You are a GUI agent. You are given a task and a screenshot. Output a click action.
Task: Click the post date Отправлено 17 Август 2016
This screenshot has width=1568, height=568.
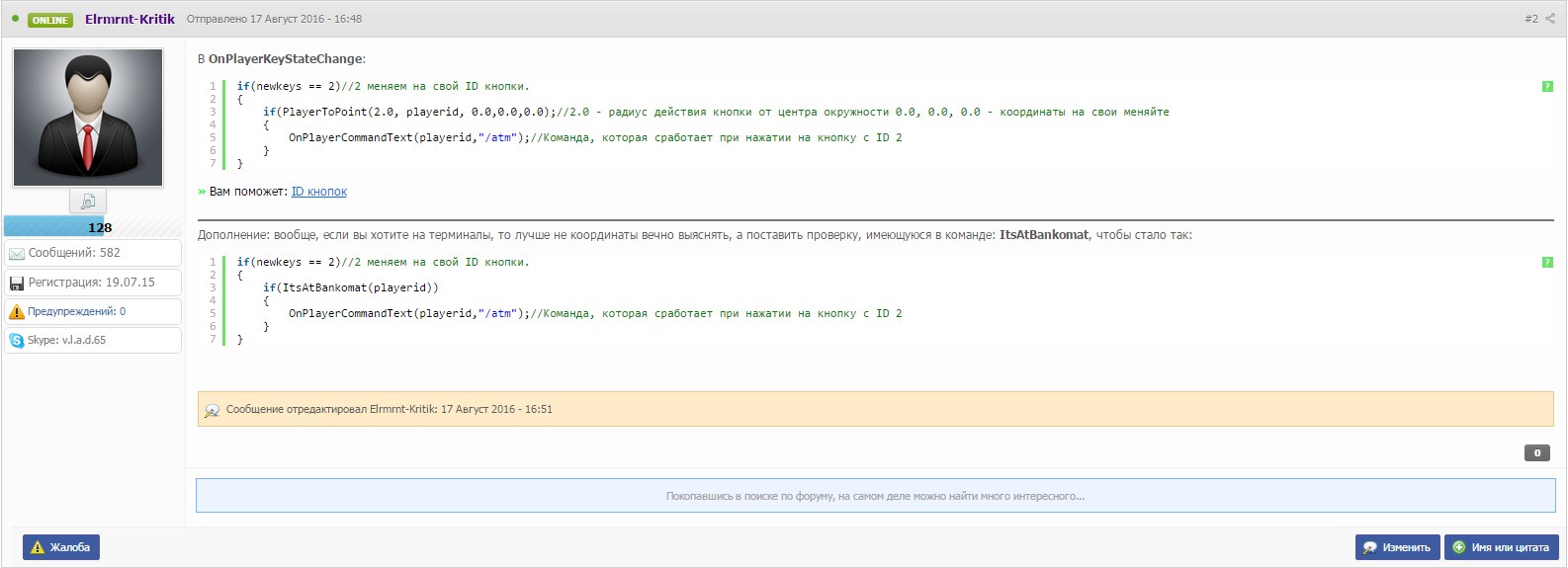tap(274, 19)
